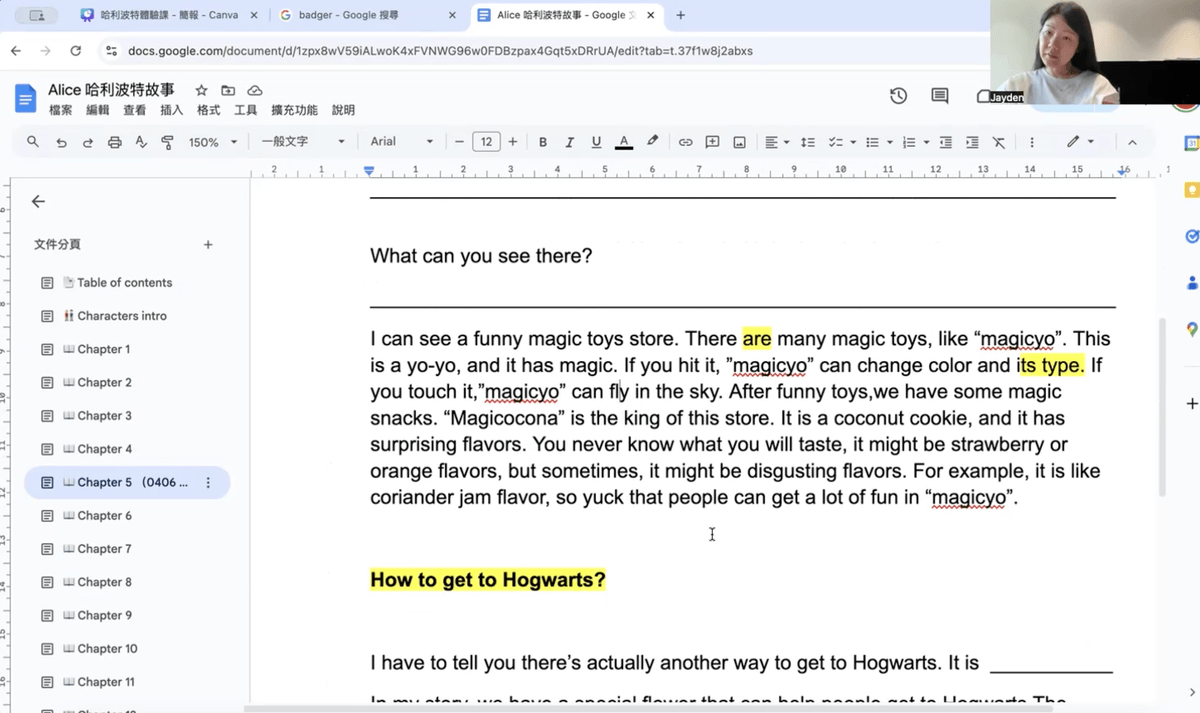The image size is (1200, 713).
Task: Toggle bold formatting
Action: click(543, 142)
